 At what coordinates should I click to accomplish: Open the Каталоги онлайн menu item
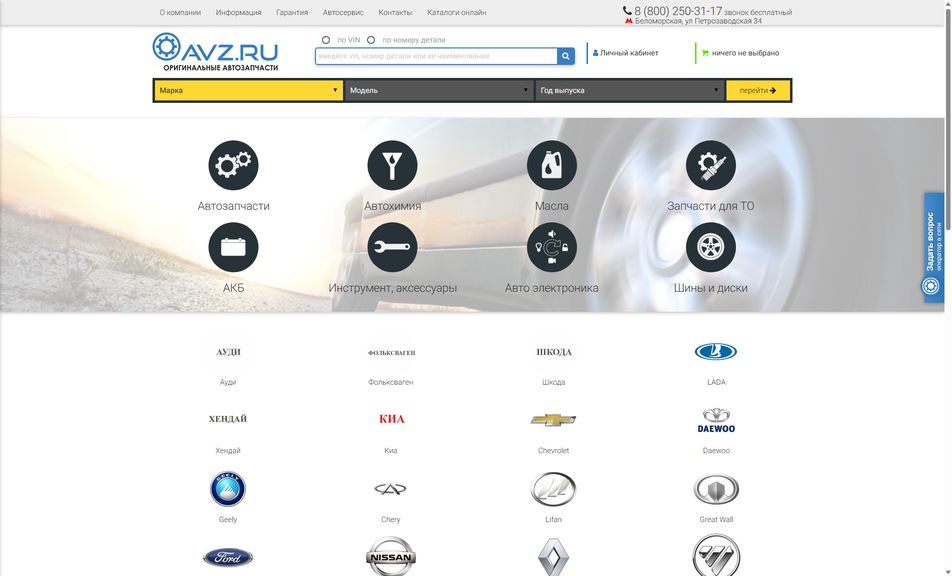click(x=457, y=12)
